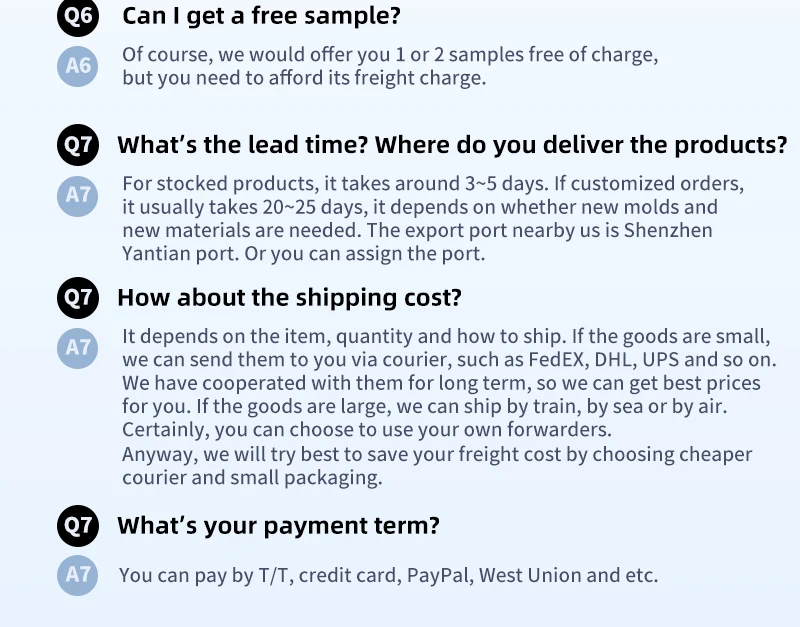800x627 pixels.
Task: Click the A7 badge next to payment methods answer
Action: coord(78,575)
